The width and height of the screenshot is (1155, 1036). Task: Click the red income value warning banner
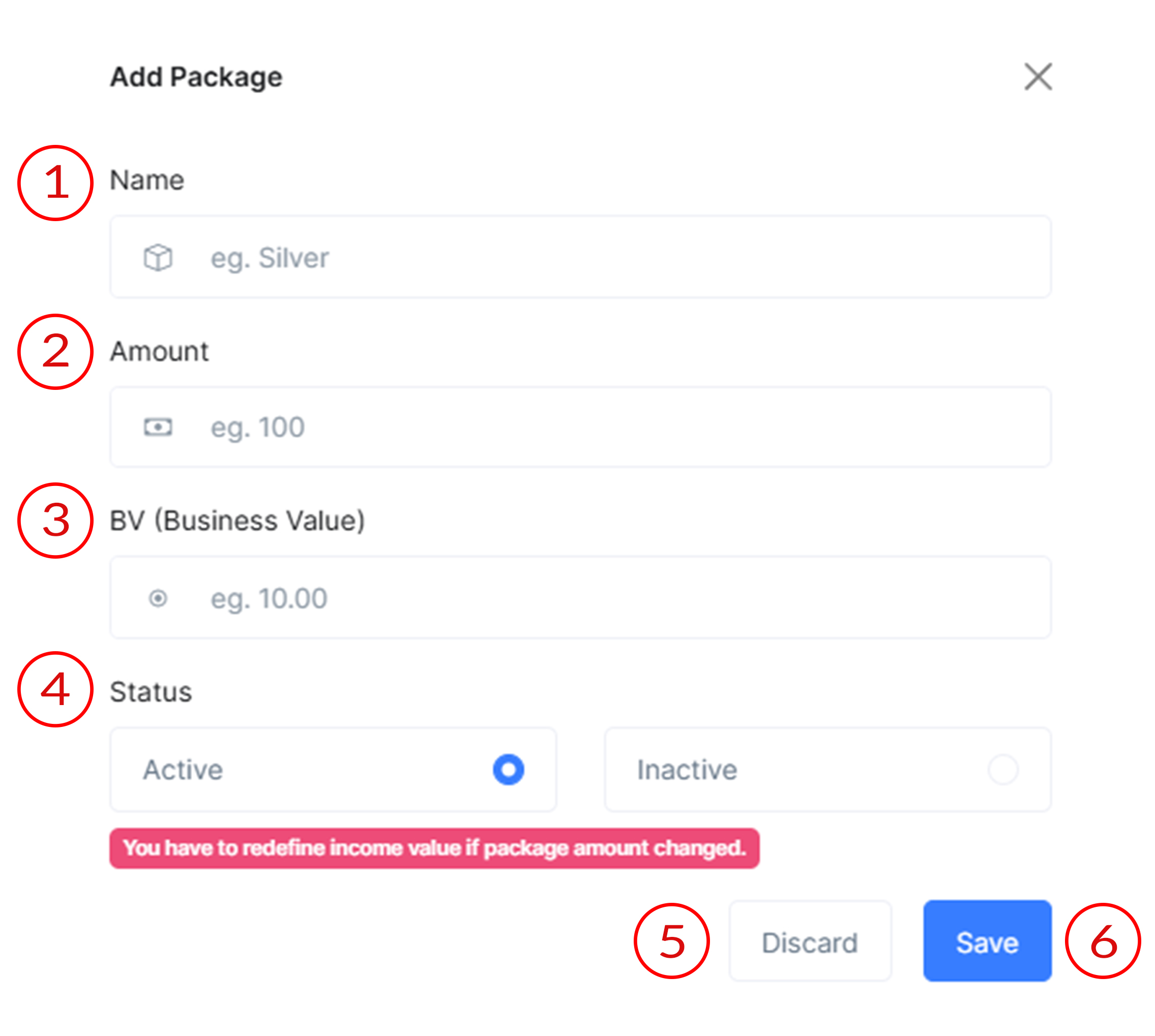pyautogui.click(x=434, y=848)
